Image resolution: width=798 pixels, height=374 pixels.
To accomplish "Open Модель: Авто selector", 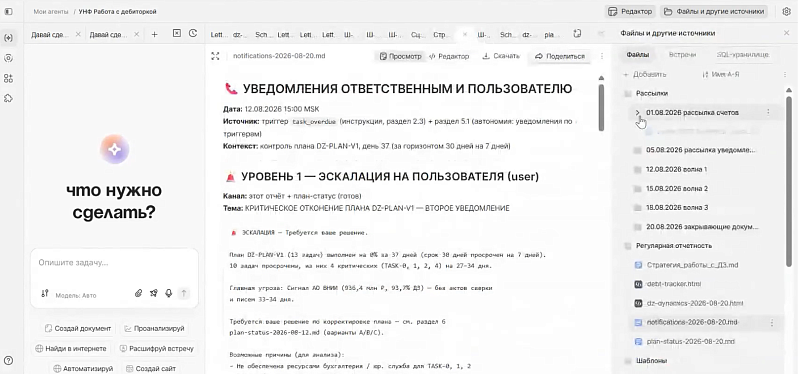I will coord(75,295).
